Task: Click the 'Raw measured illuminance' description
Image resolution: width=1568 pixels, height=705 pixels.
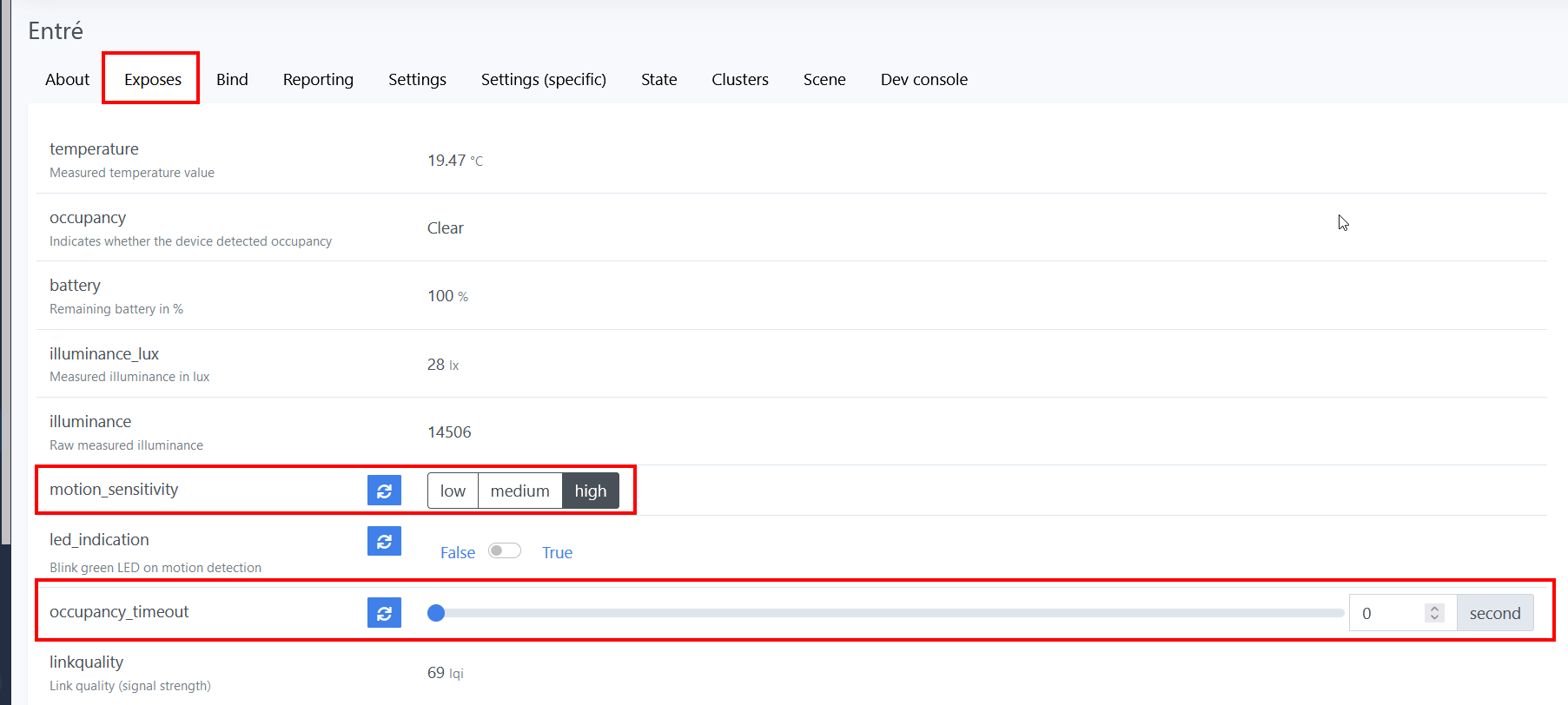Action: tap(126, 445)
